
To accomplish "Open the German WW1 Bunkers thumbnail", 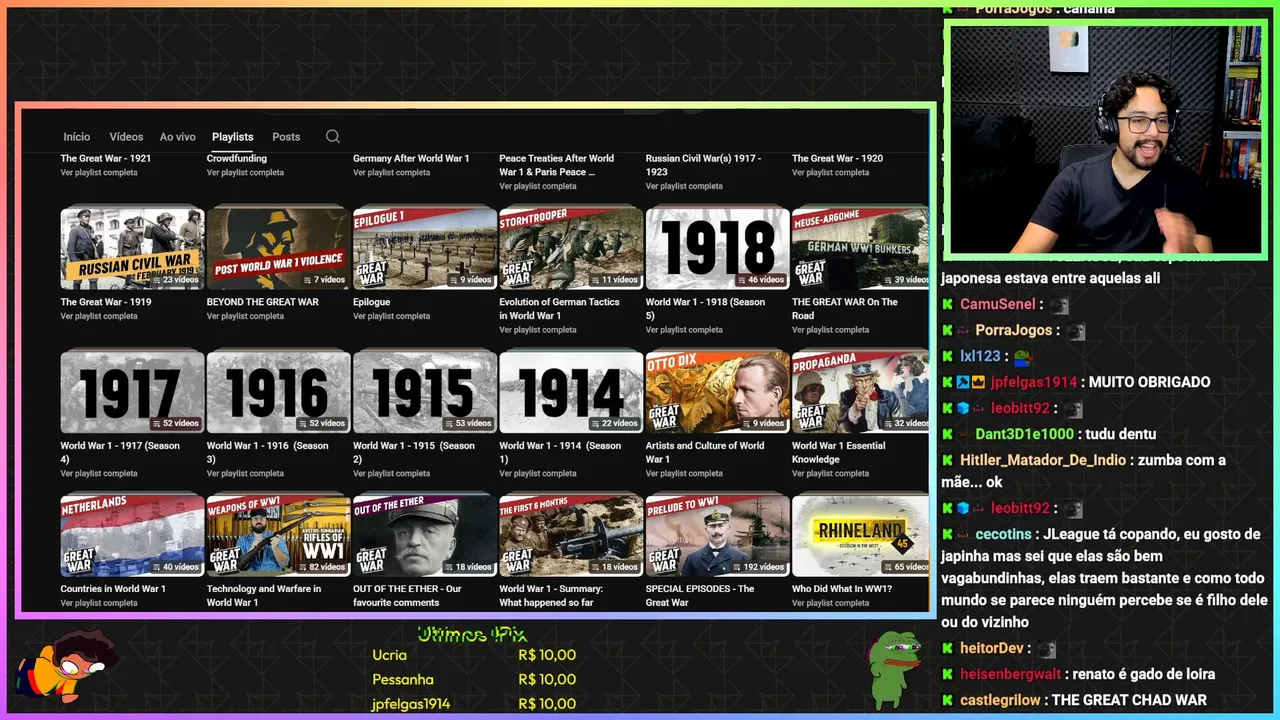I will [860, 248].
